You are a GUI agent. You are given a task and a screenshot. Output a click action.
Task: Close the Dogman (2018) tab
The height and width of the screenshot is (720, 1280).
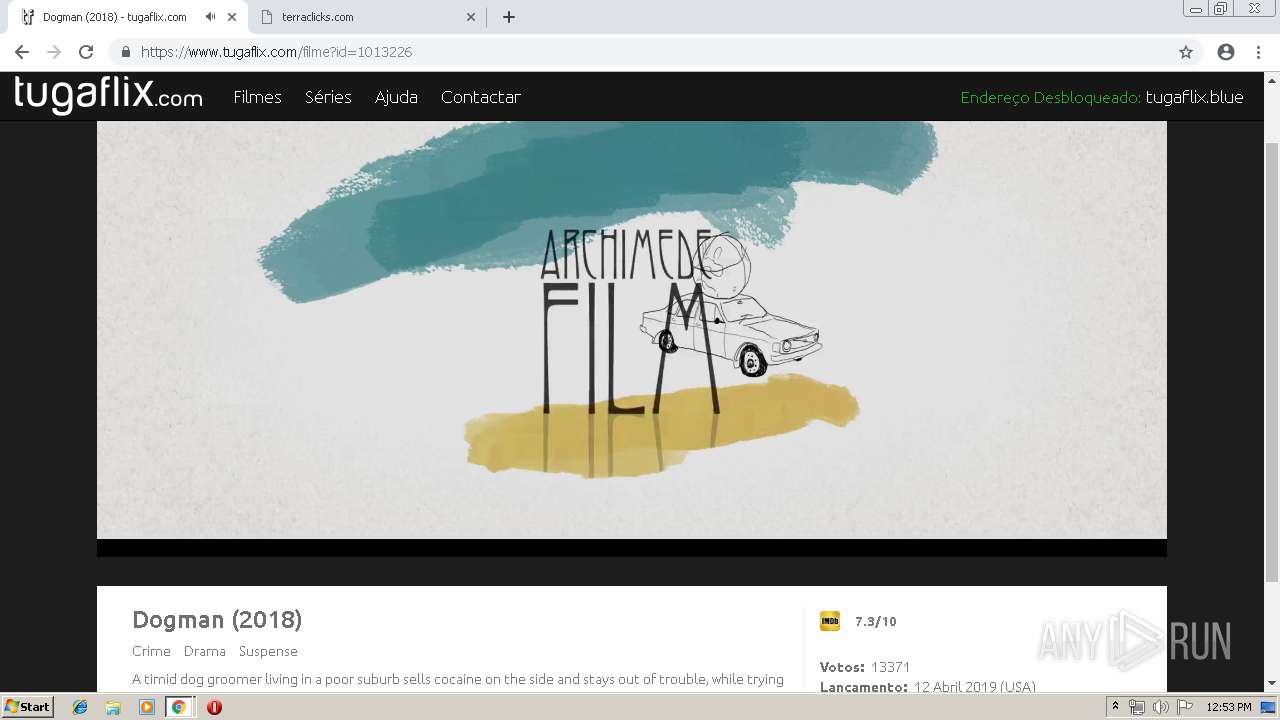[x=232, y=17]
